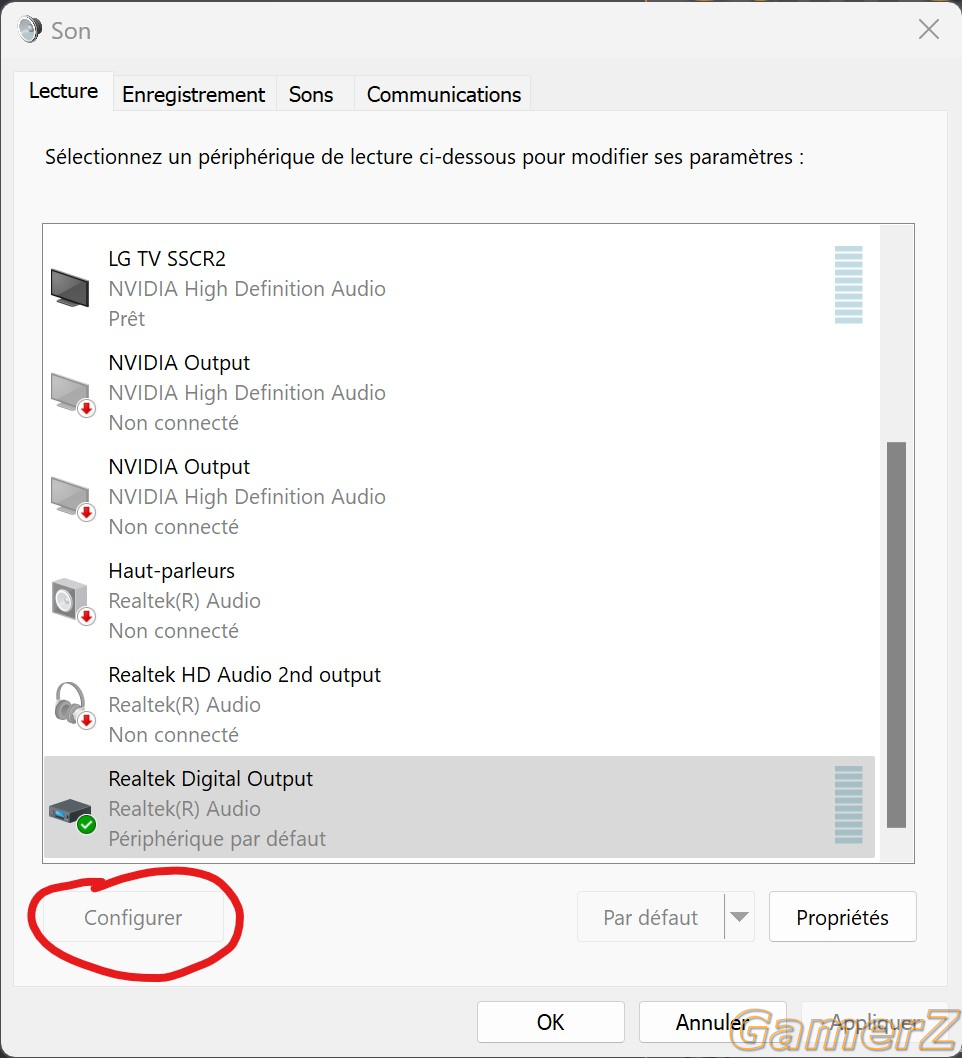Select Realtek HD Audio 2nd output name
The width and height of the screenshot is (962, 1058).
[x=245, y=675]
